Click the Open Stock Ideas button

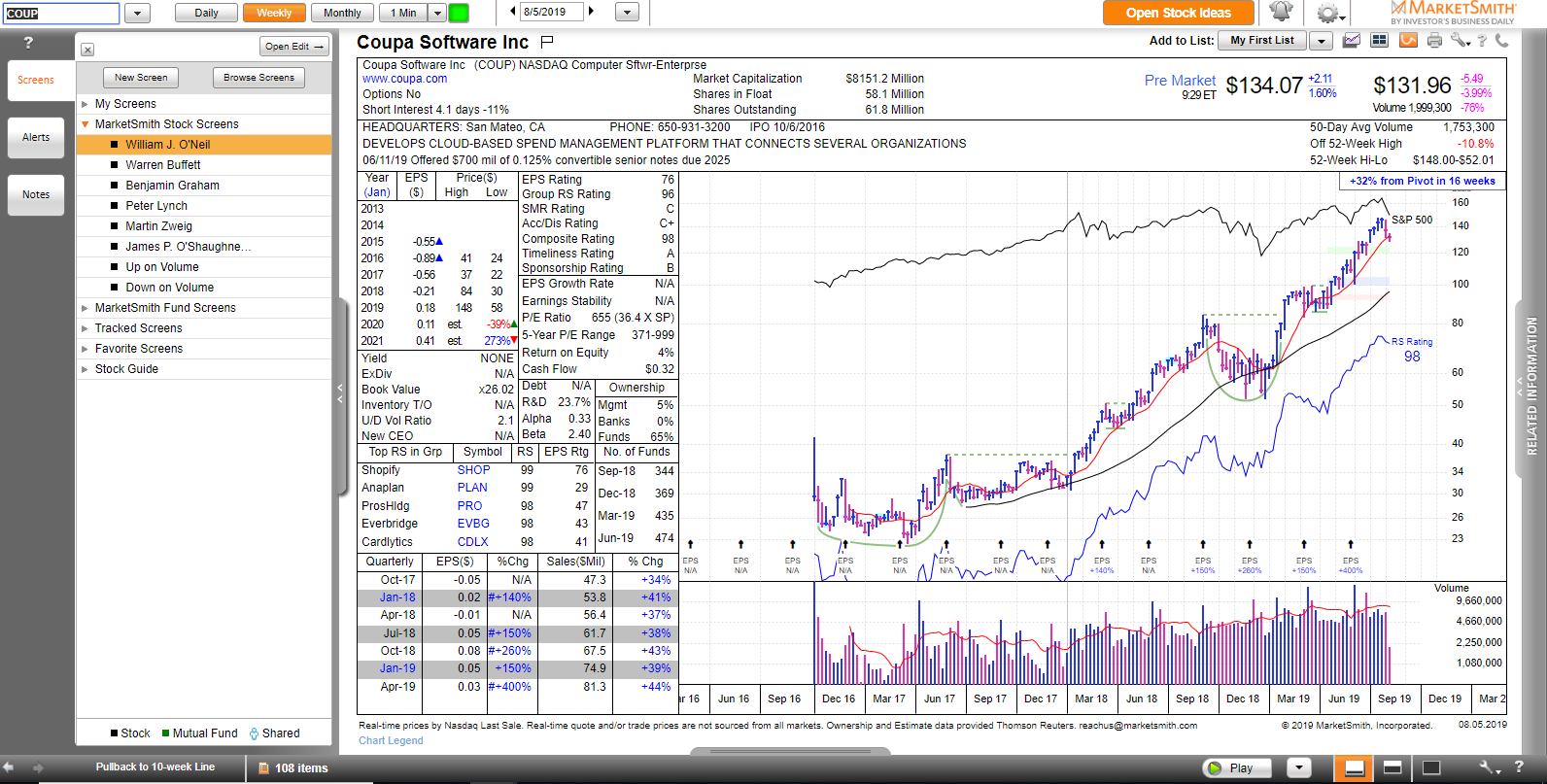click(x=1178, y=13)
